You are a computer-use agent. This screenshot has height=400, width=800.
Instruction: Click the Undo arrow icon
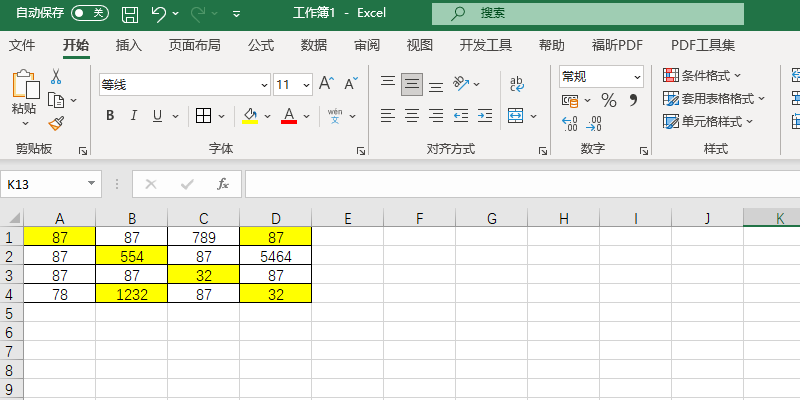click(159, 14)
